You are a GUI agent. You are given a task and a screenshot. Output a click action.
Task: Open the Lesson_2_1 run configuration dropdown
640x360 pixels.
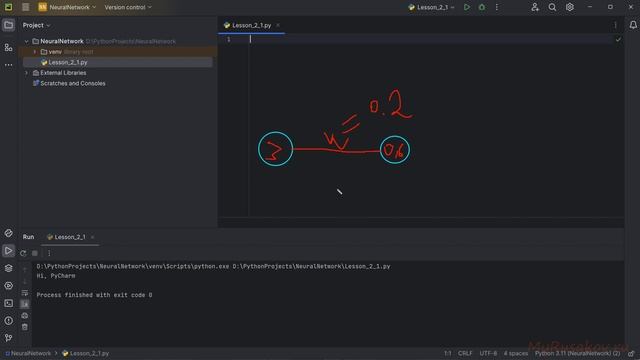pos(431,7)
